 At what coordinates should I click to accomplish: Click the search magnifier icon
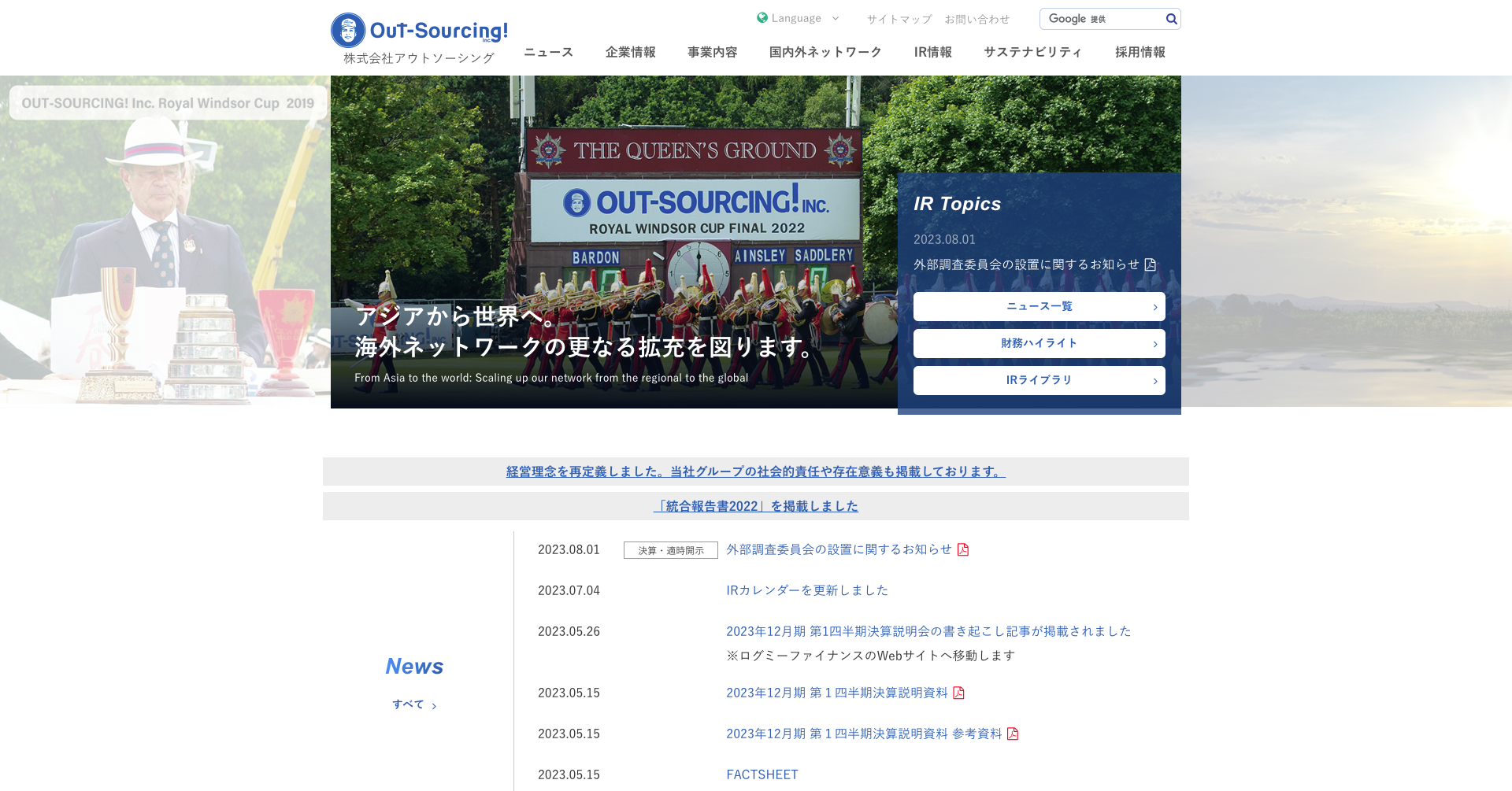tap(1171, 19)
